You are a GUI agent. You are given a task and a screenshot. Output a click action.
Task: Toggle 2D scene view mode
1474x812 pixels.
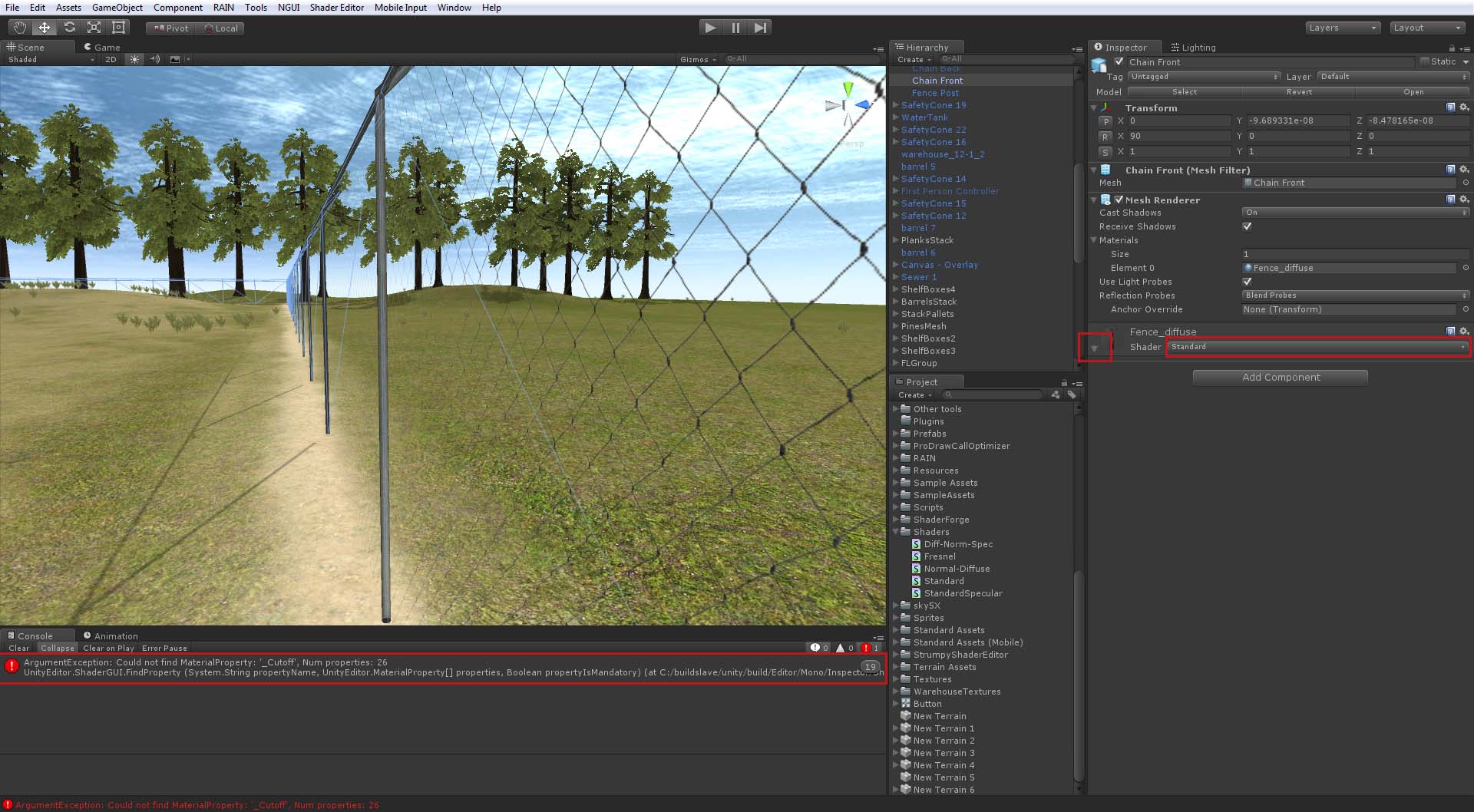(111, 59)
